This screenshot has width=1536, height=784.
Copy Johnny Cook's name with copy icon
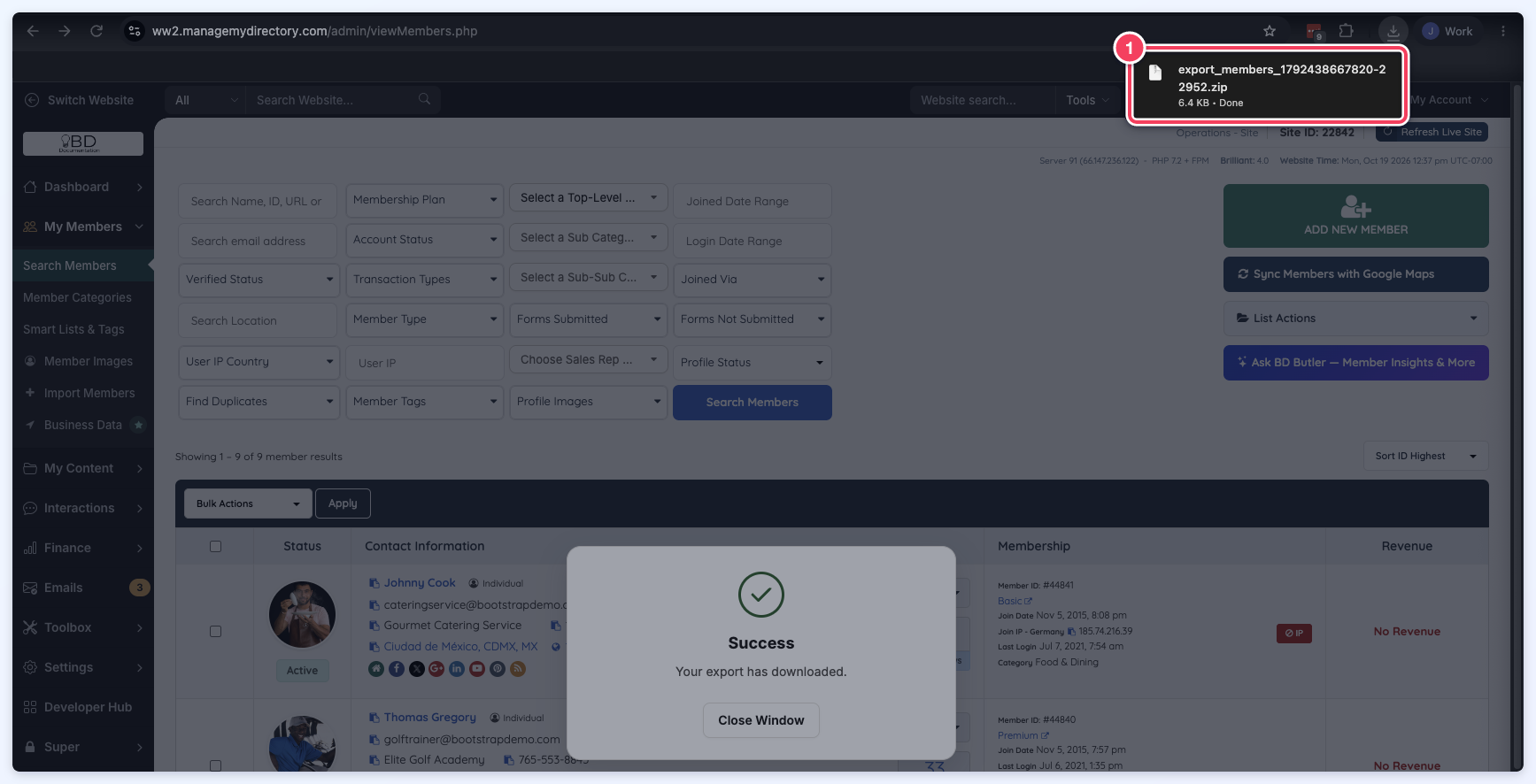pos(374,583)
